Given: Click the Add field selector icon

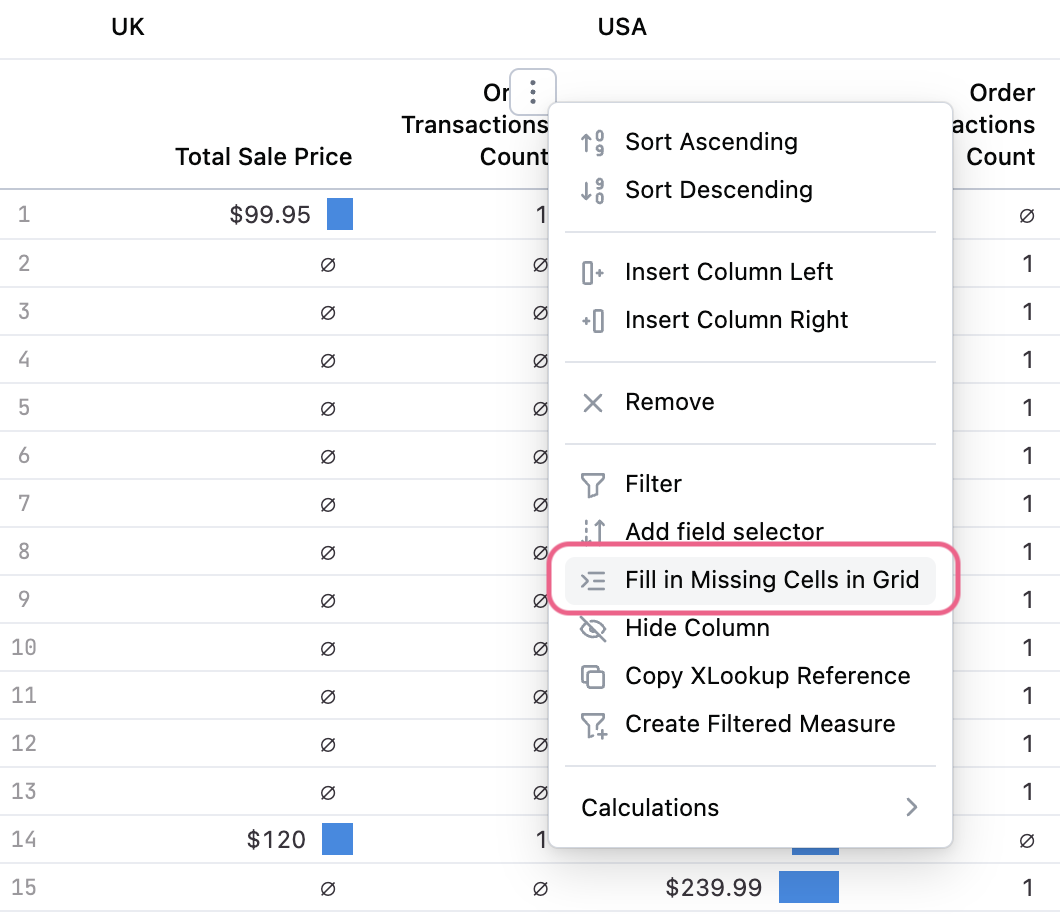Looking at the screenshot, I should pos(592,532).
